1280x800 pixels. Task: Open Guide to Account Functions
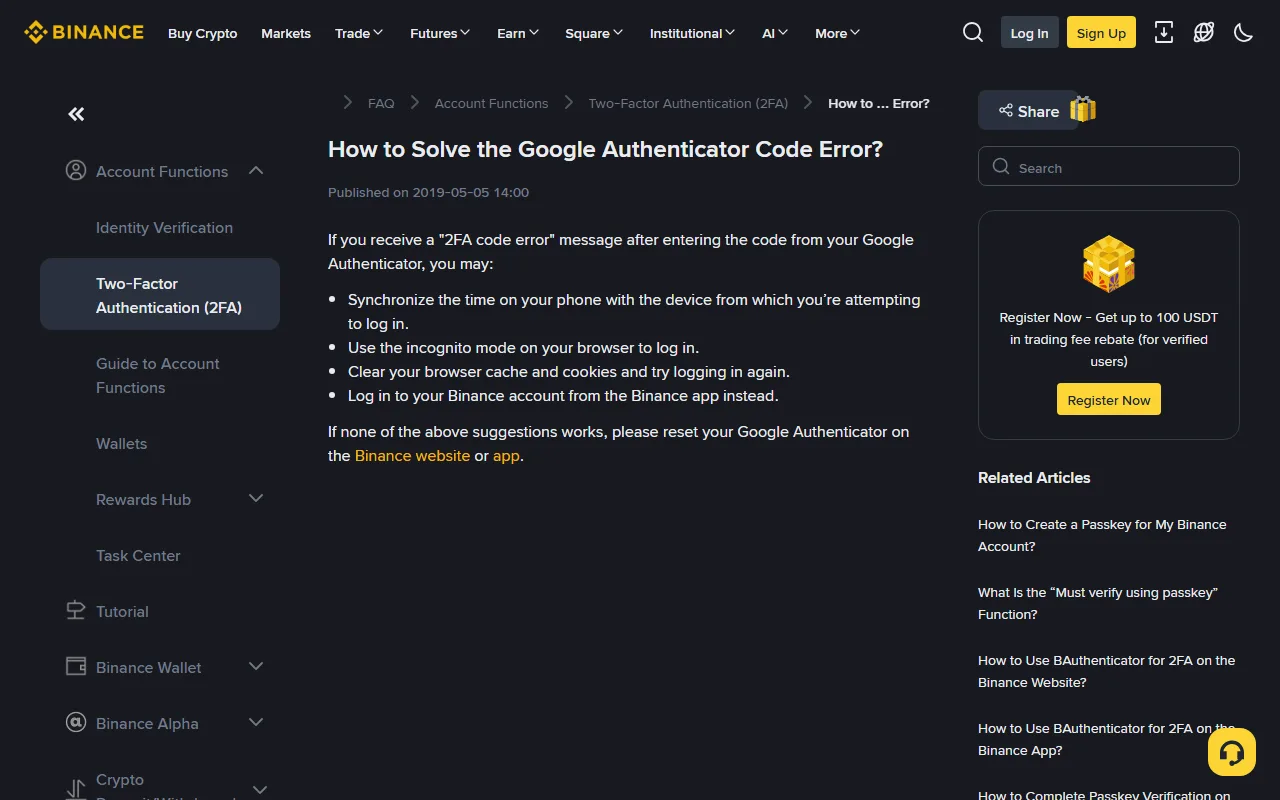coord(158,375)
